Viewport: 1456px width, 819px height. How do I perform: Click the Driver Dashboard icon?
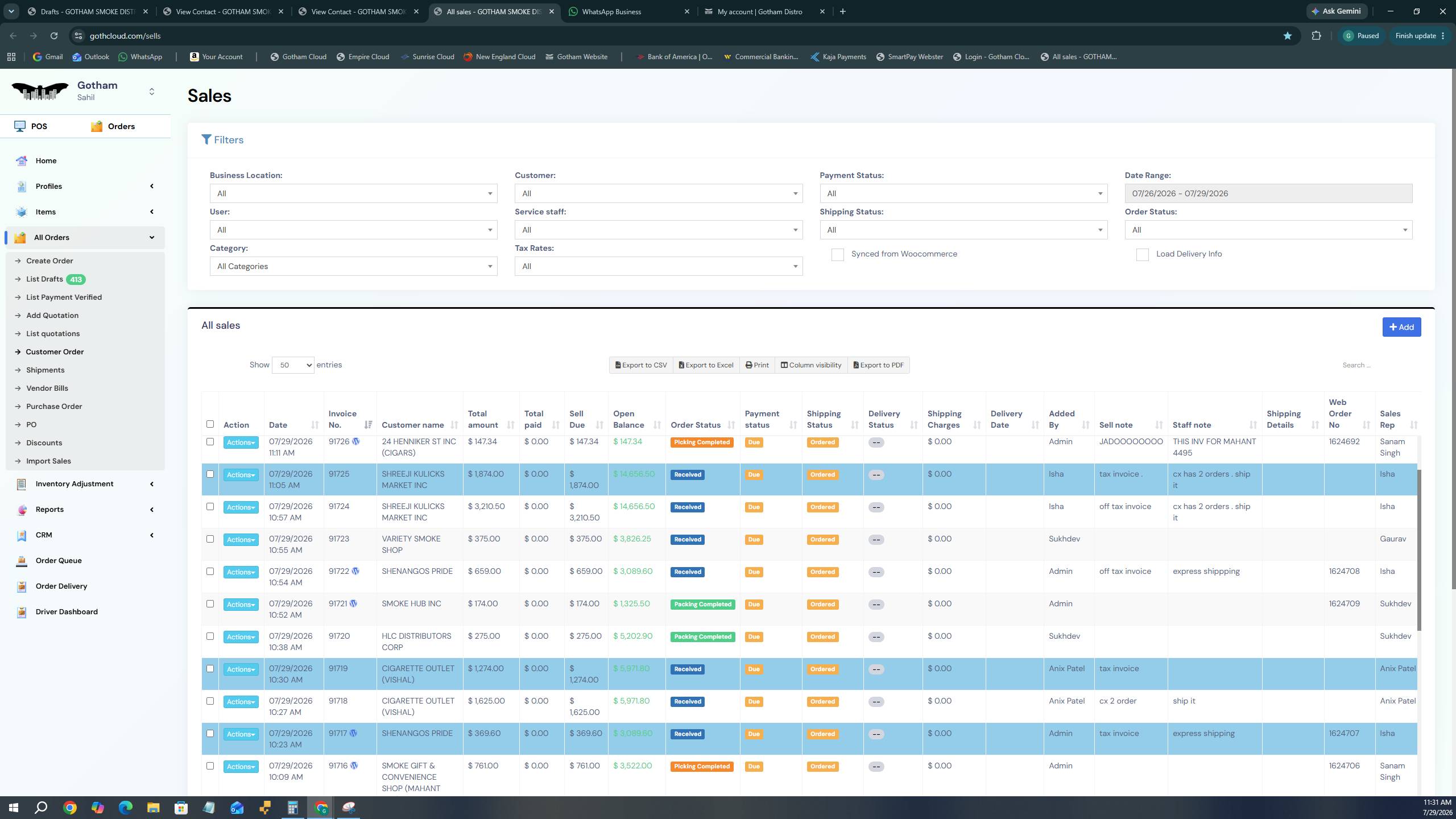[x=22, y=612]
